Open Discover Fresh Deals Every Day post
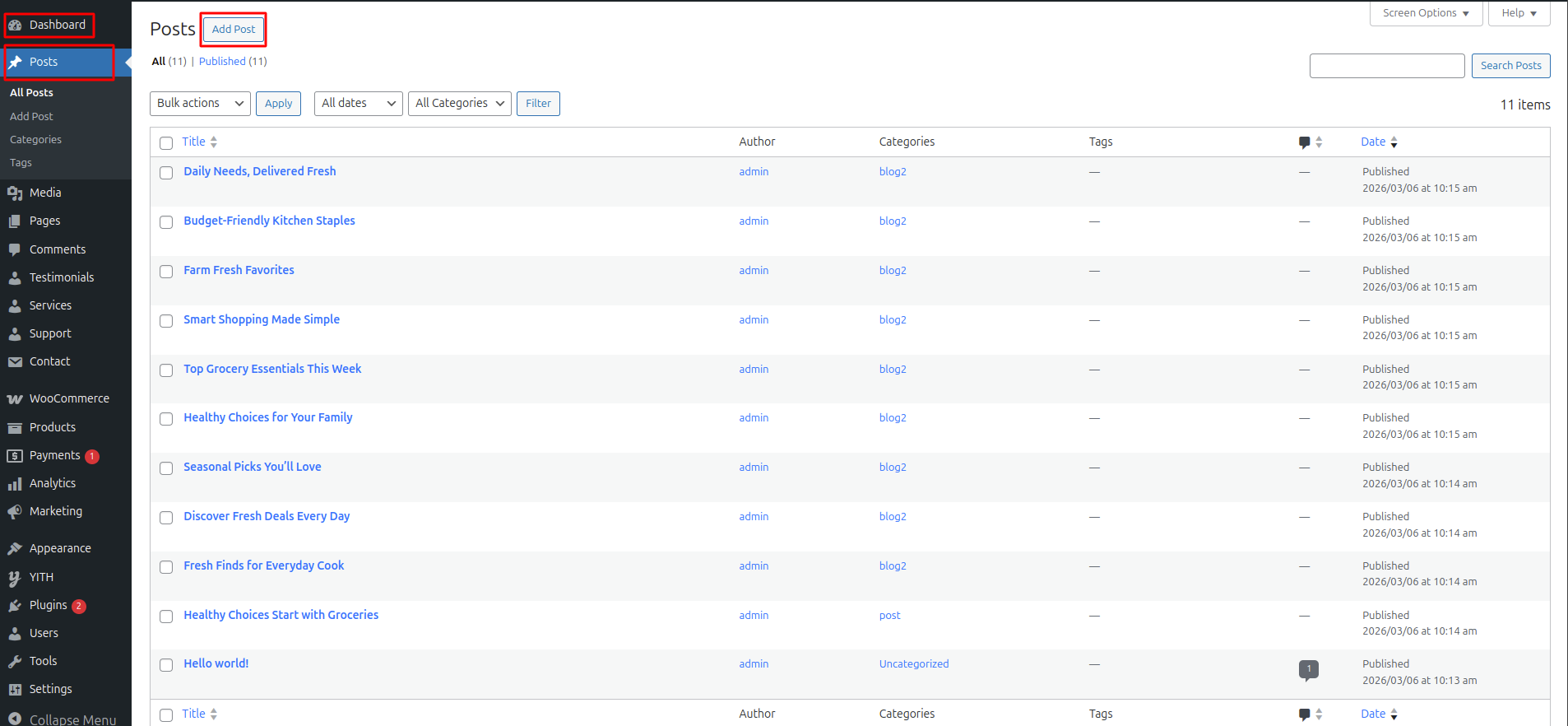Screen dimensions: 1568x726 [x=267, y=516]
